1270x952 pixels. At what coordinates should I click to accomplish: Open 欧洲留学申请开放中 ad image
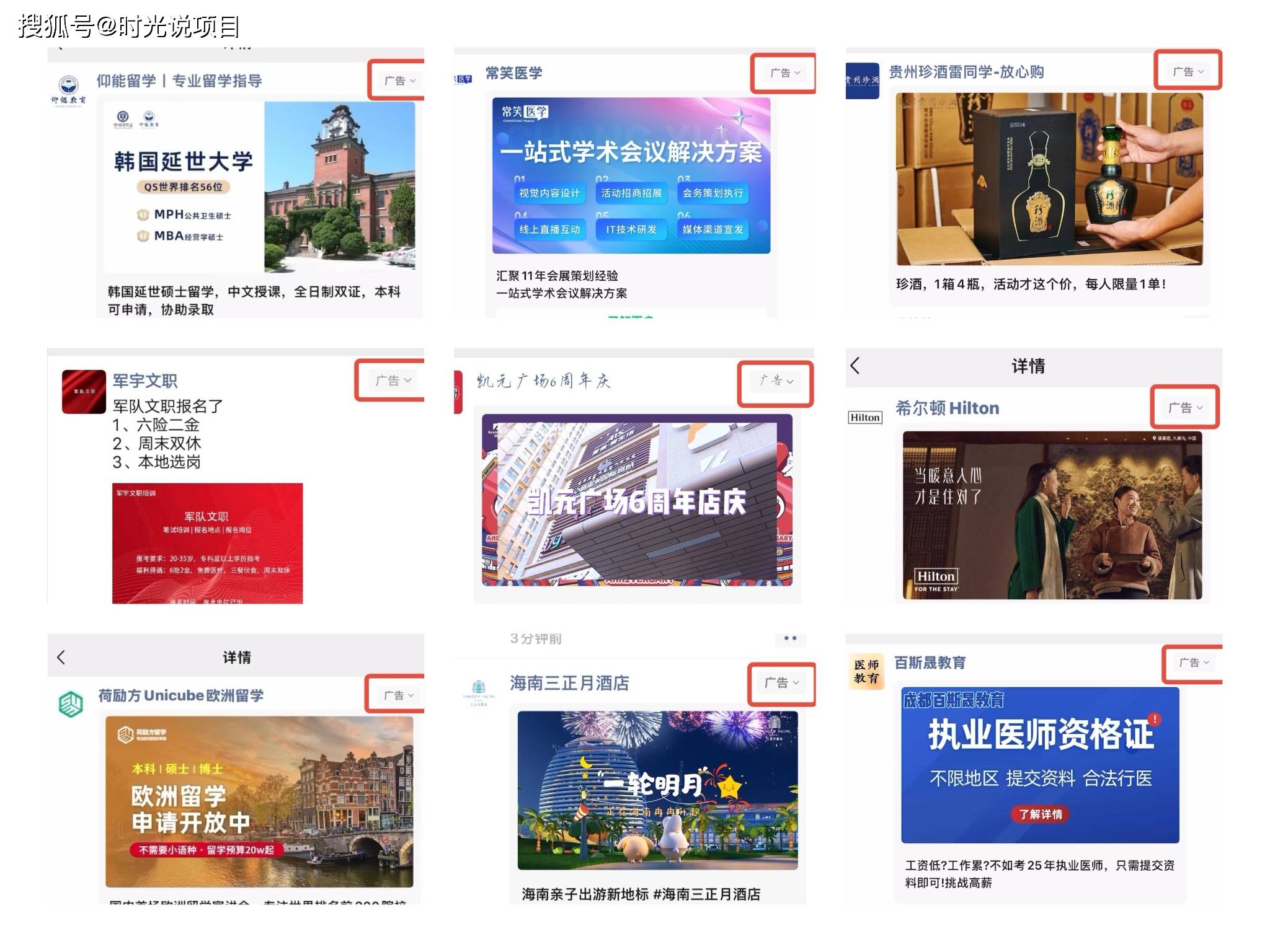coord(259,801)
